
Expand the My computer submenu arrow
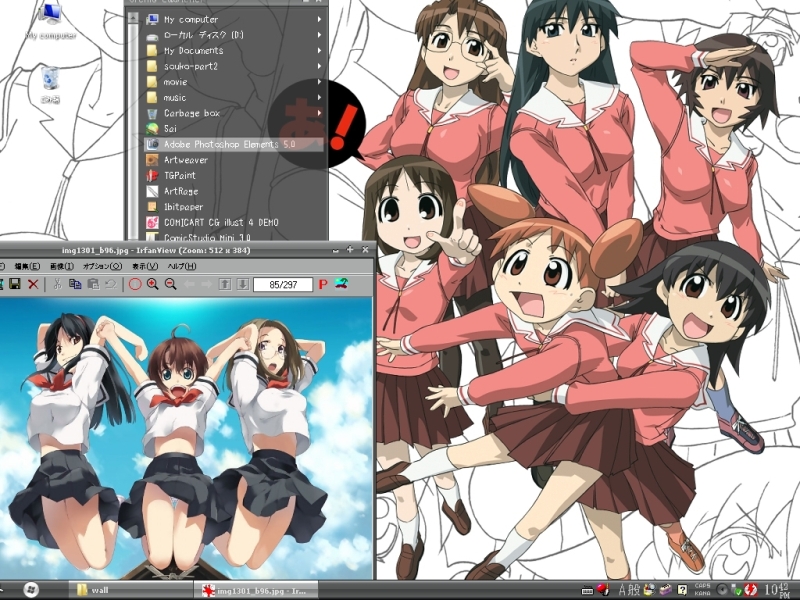319,19
